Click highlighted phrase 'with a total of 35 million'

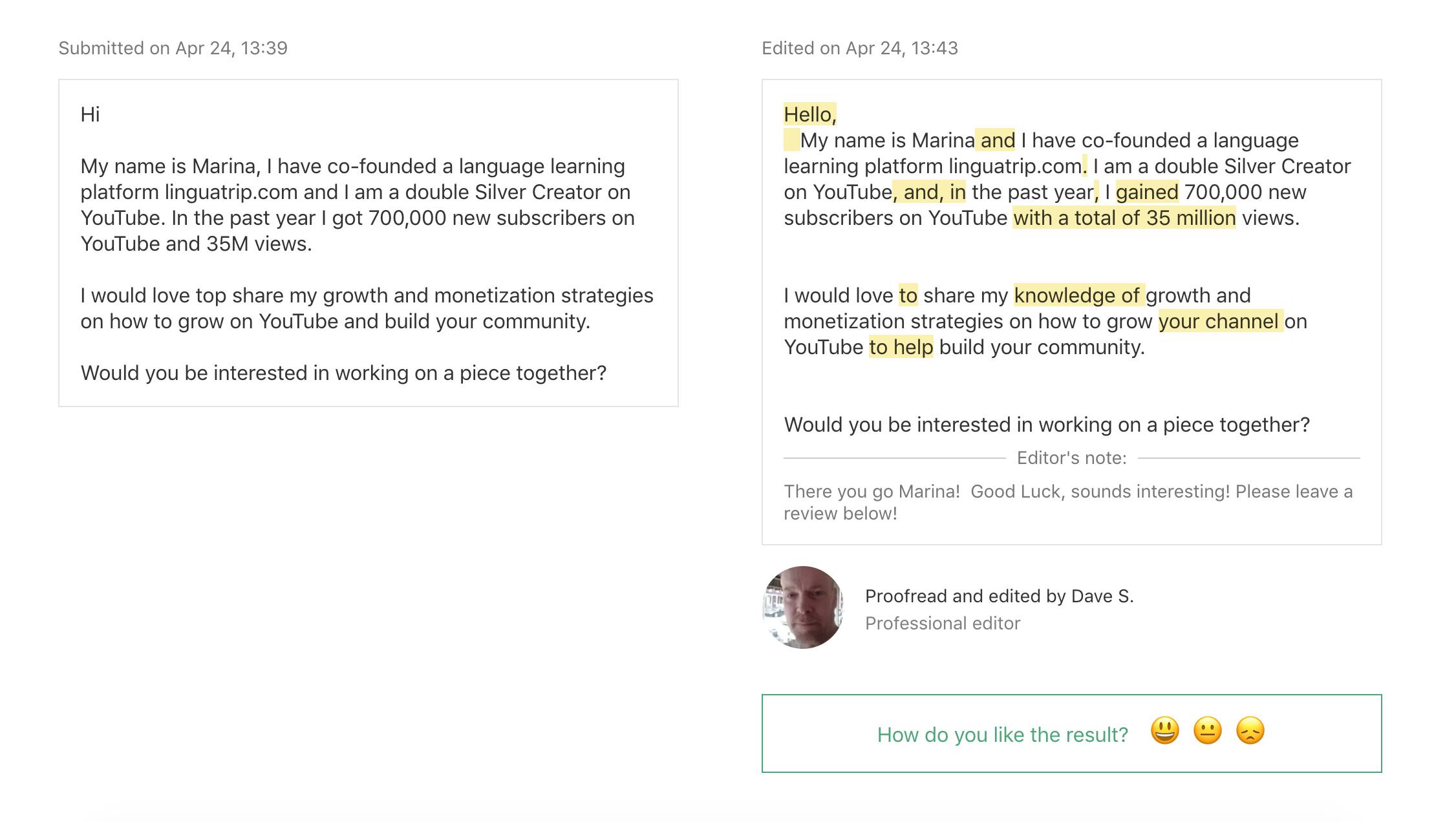pyautogui.click(x=1124, y=218)
